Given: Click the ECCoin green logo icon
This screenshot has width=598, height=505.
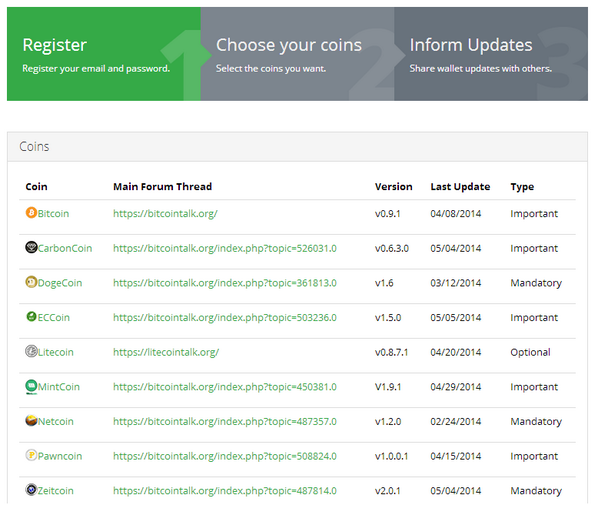Looking at the screenshot, I should tap(31, 316).
